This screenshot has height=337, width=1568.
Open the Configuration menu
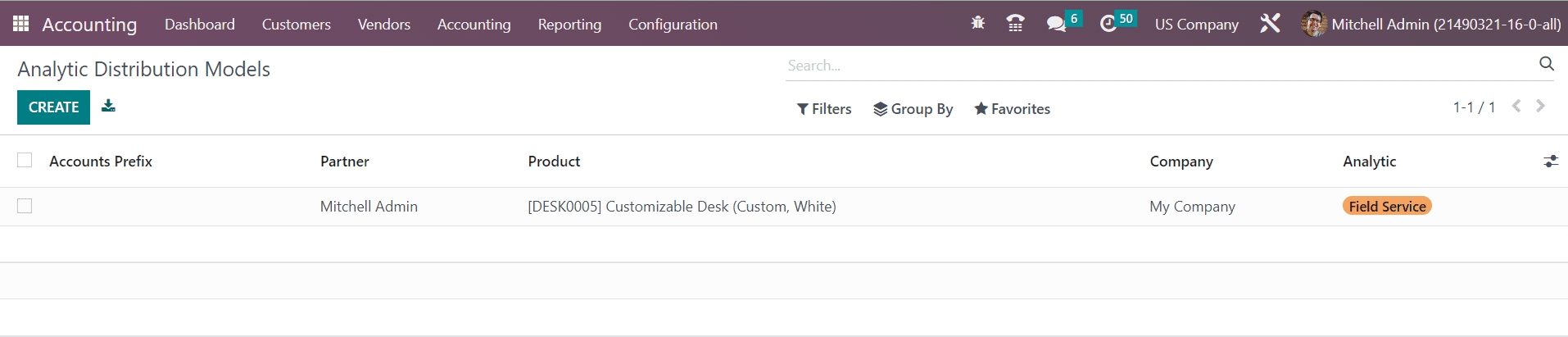point(673,25)
